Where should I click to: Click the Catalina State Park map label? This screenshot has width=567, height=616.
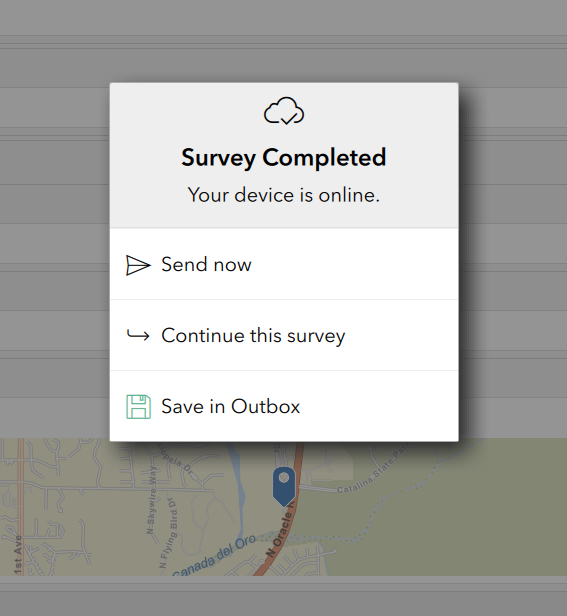pos(372,471)
